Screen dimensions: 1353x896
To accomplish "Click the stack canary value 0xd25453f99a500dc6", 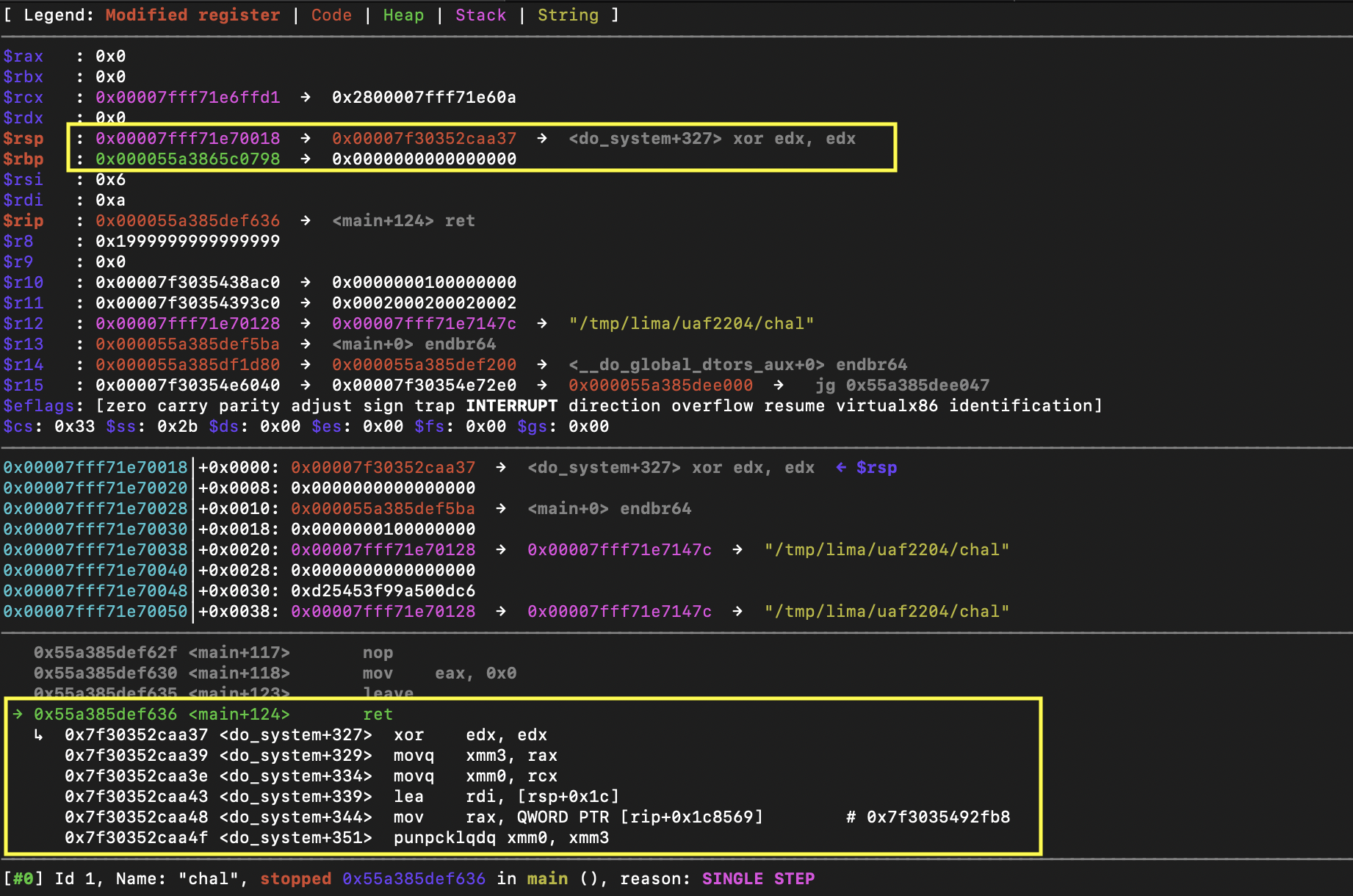I will point(383,591).
